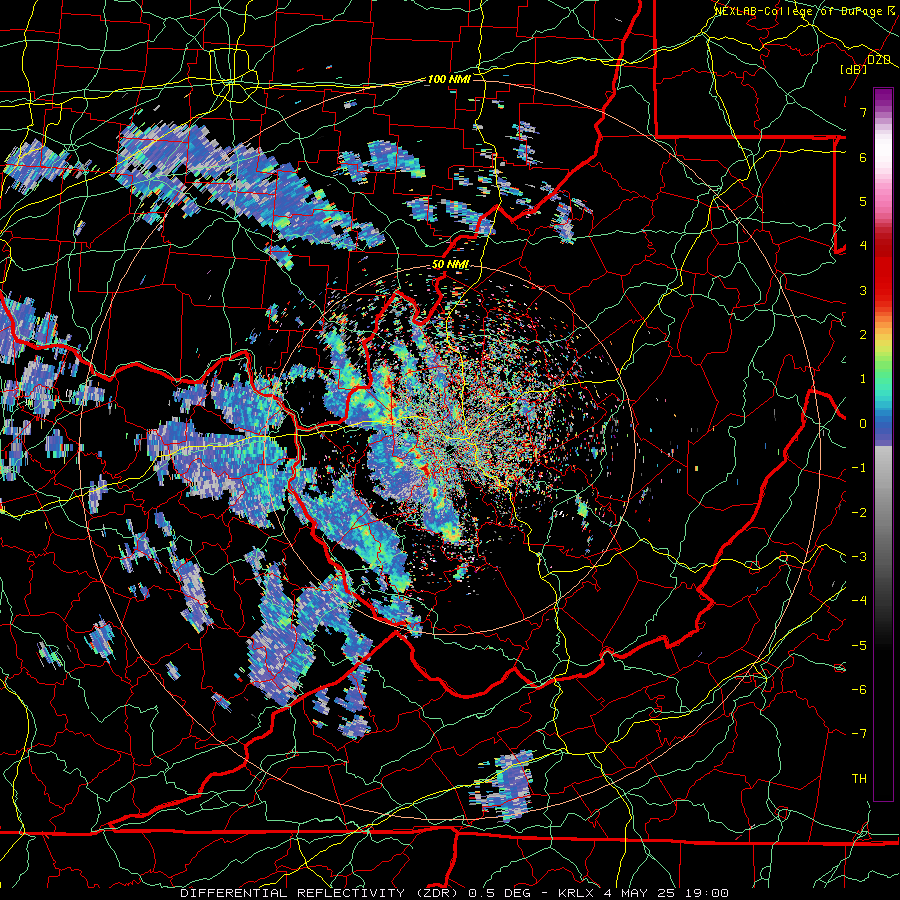Click the color scale at value 1
The width and height of the screenshot is (900, 900).
click(x=883, y=379)
